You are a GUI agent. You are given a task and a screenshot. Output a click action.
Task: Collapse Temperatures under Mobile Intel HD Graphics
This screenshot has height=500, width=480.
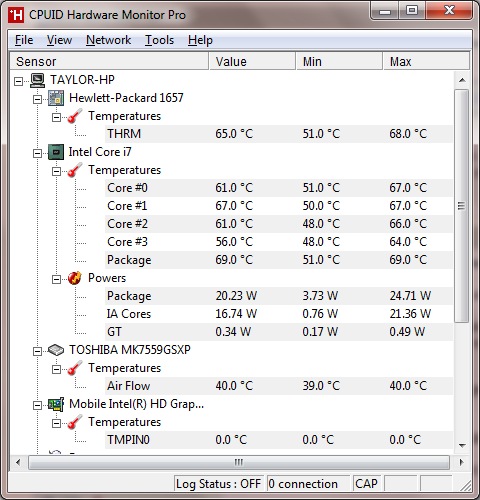click(57, 423)
